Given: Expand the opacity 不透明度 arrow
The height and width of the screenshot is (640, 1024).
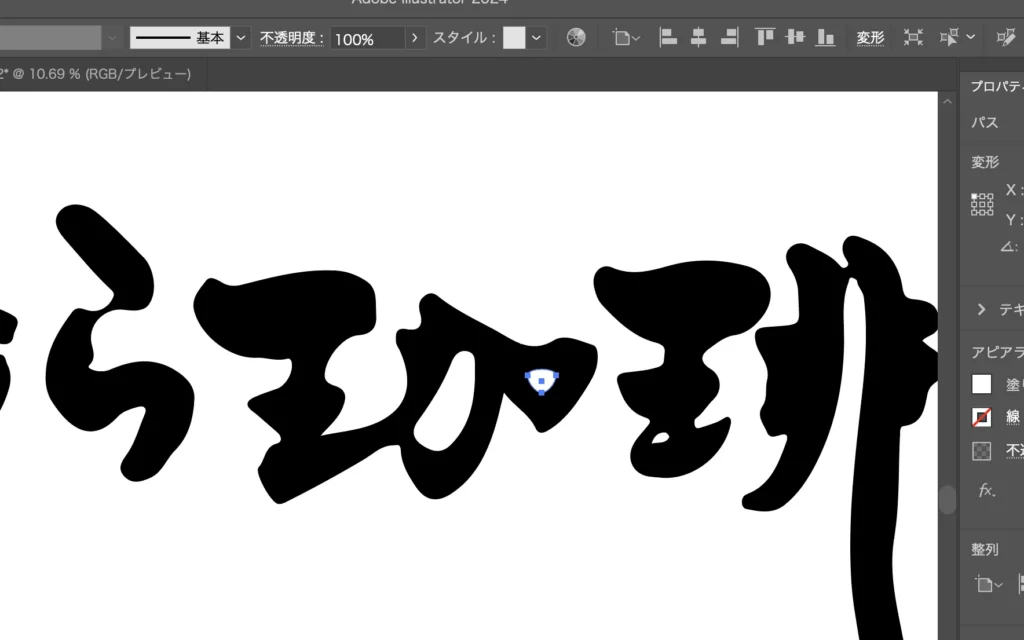Looking at the screenshot, I should (414, 38).
